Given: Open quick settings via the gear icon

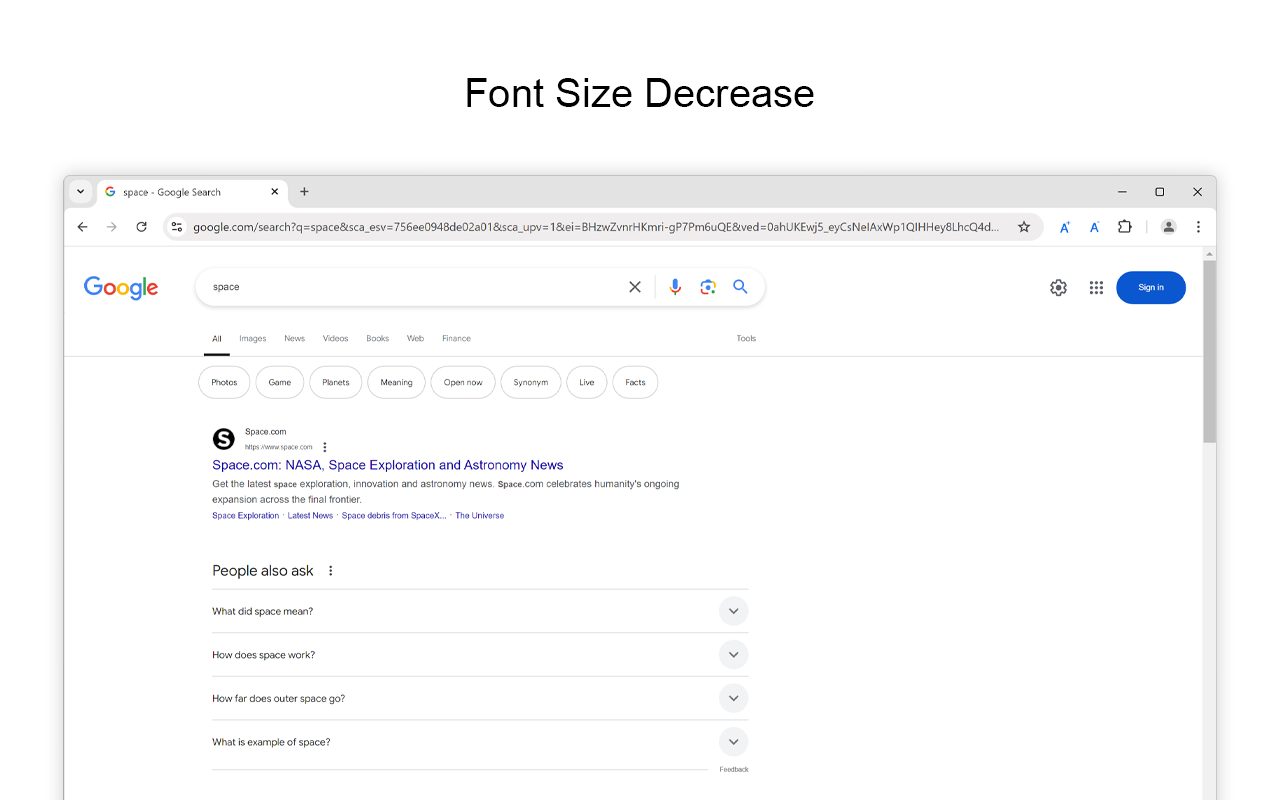Looking at the screenshot, I should coord(1058,287).
